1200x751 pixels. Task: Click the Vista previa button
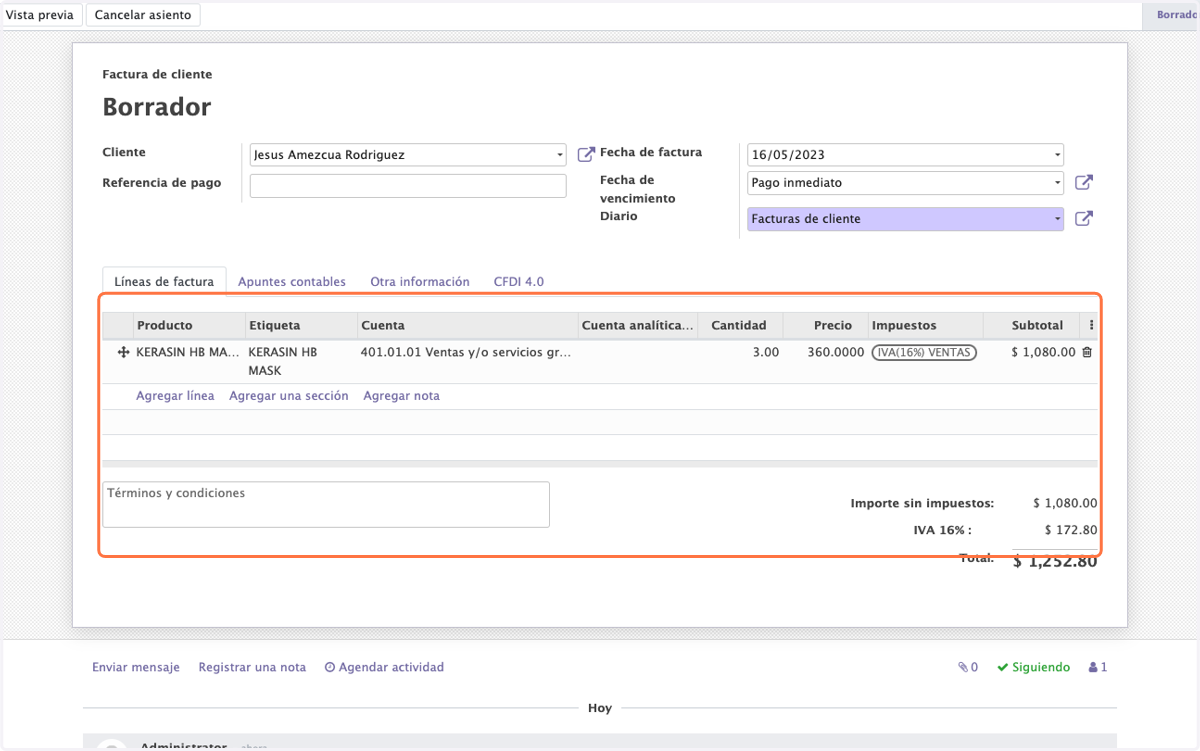tap(40, 15)
